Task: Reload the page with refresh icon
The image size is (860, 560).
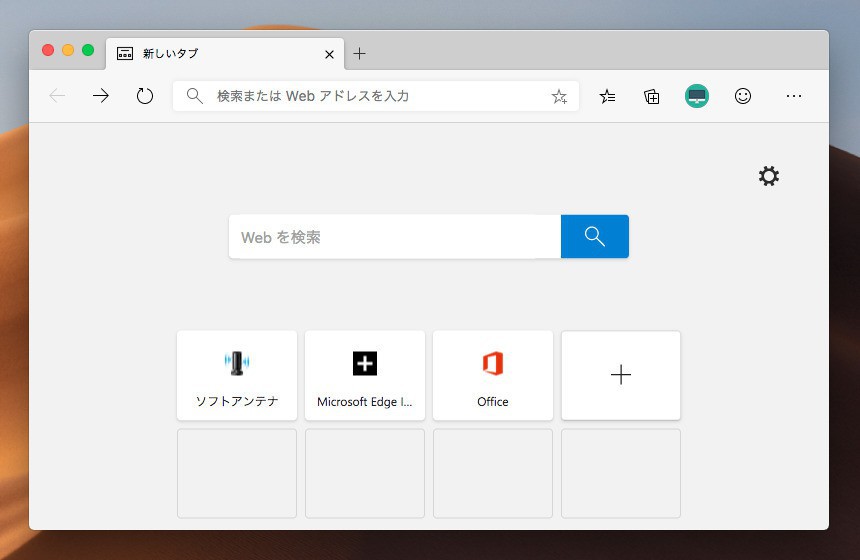Action: tap(145, 96)
